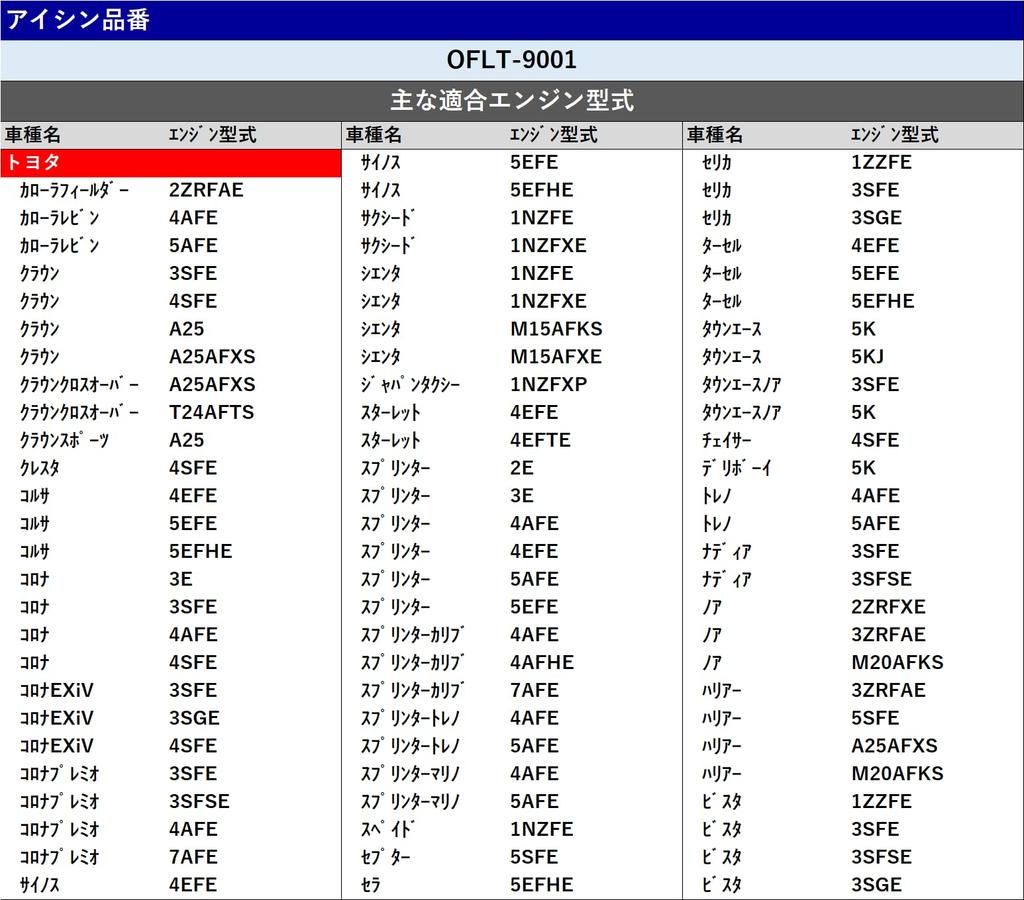Select the チェイサー model cell
1024x900 pixels.
click(727, 440)
